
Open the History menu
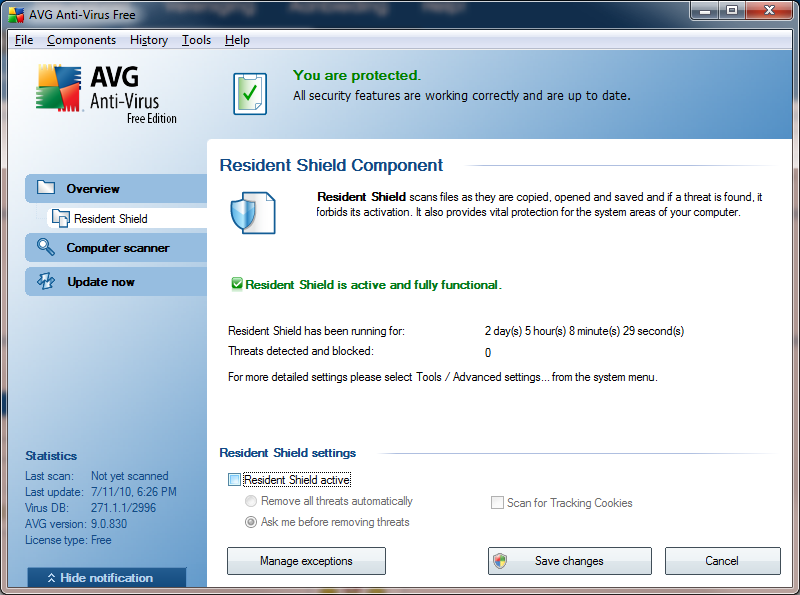(149, 40)
